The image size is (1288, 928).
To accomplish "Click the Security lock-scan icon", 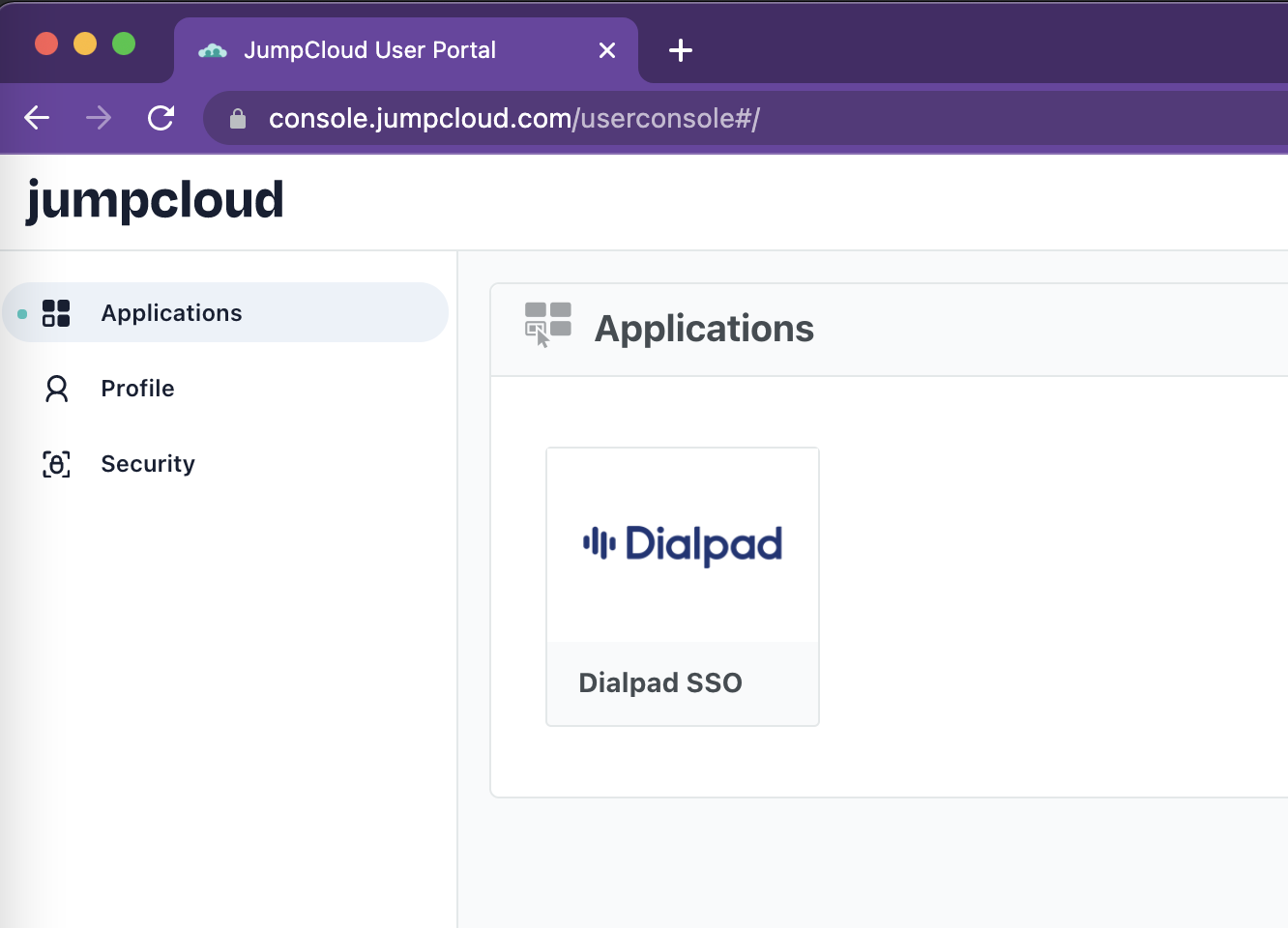I will [57, 464].
